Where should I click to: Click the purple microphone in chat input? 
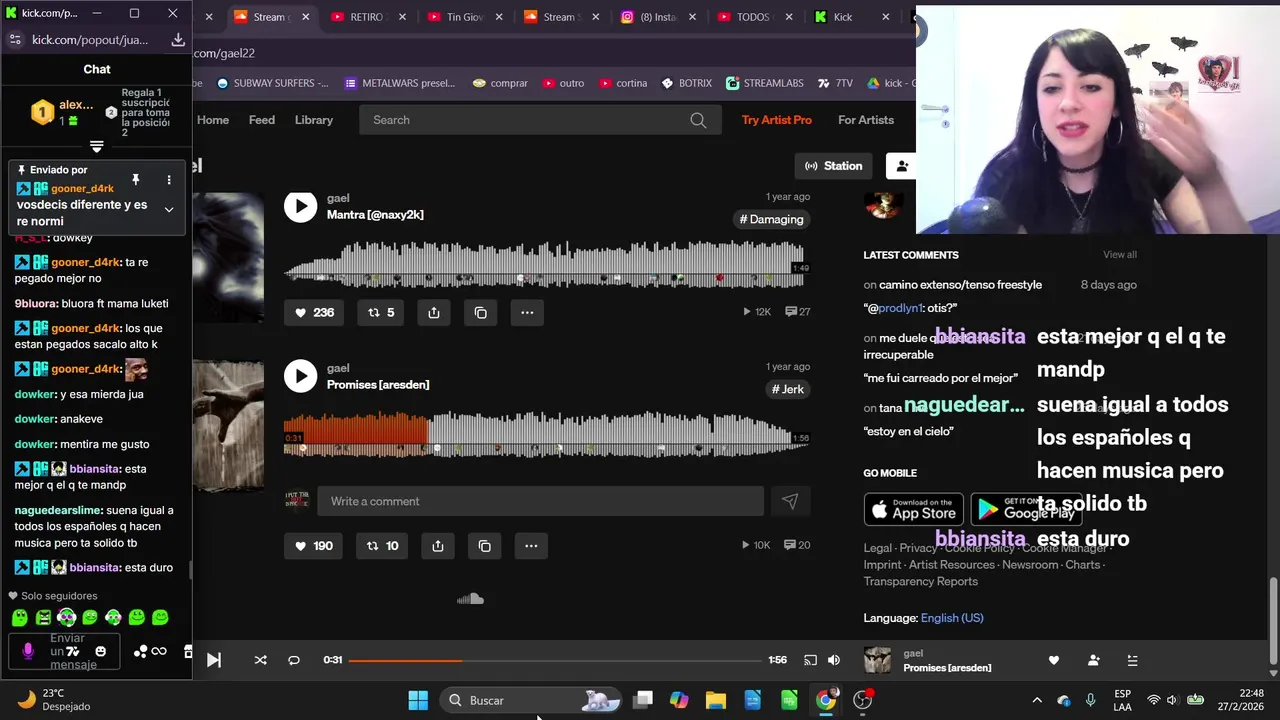point(28,652)
